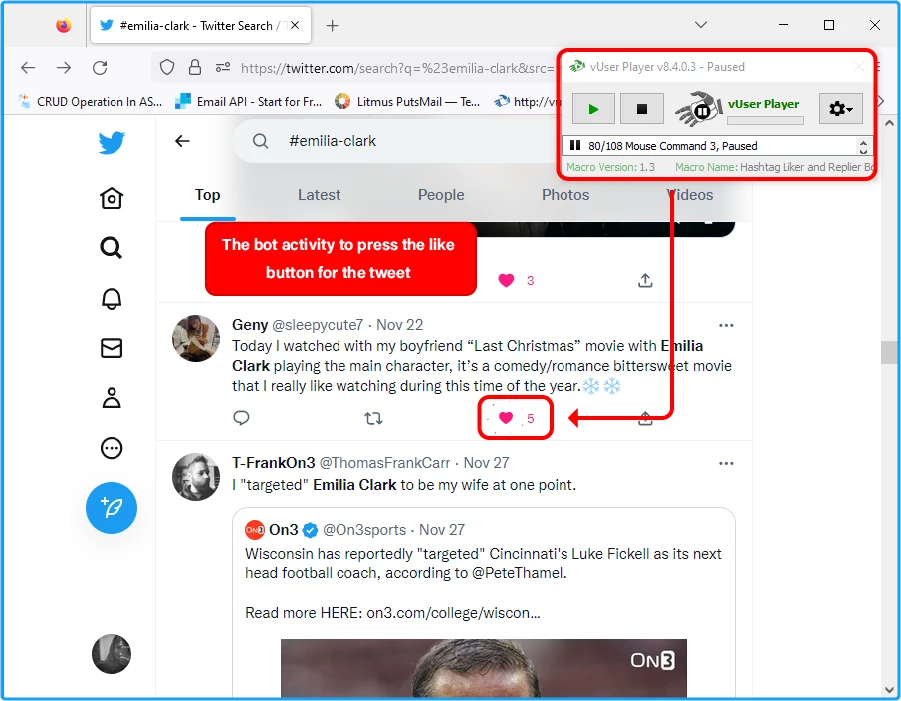901x701 pixels.
Task: Open vUser Player settings gear dropdown
Action: click(x=840, y=109)
